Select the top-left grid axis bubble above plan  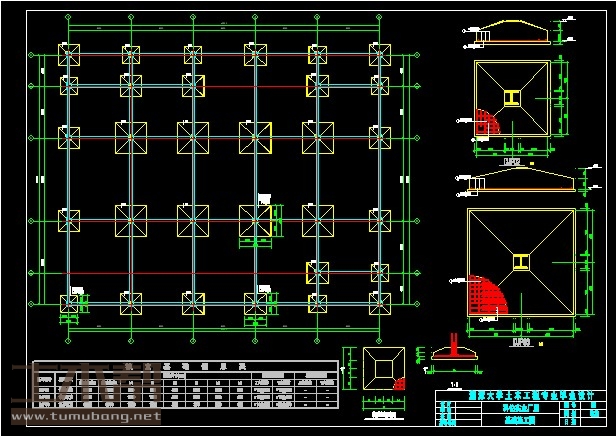click(x=68, y=19)
